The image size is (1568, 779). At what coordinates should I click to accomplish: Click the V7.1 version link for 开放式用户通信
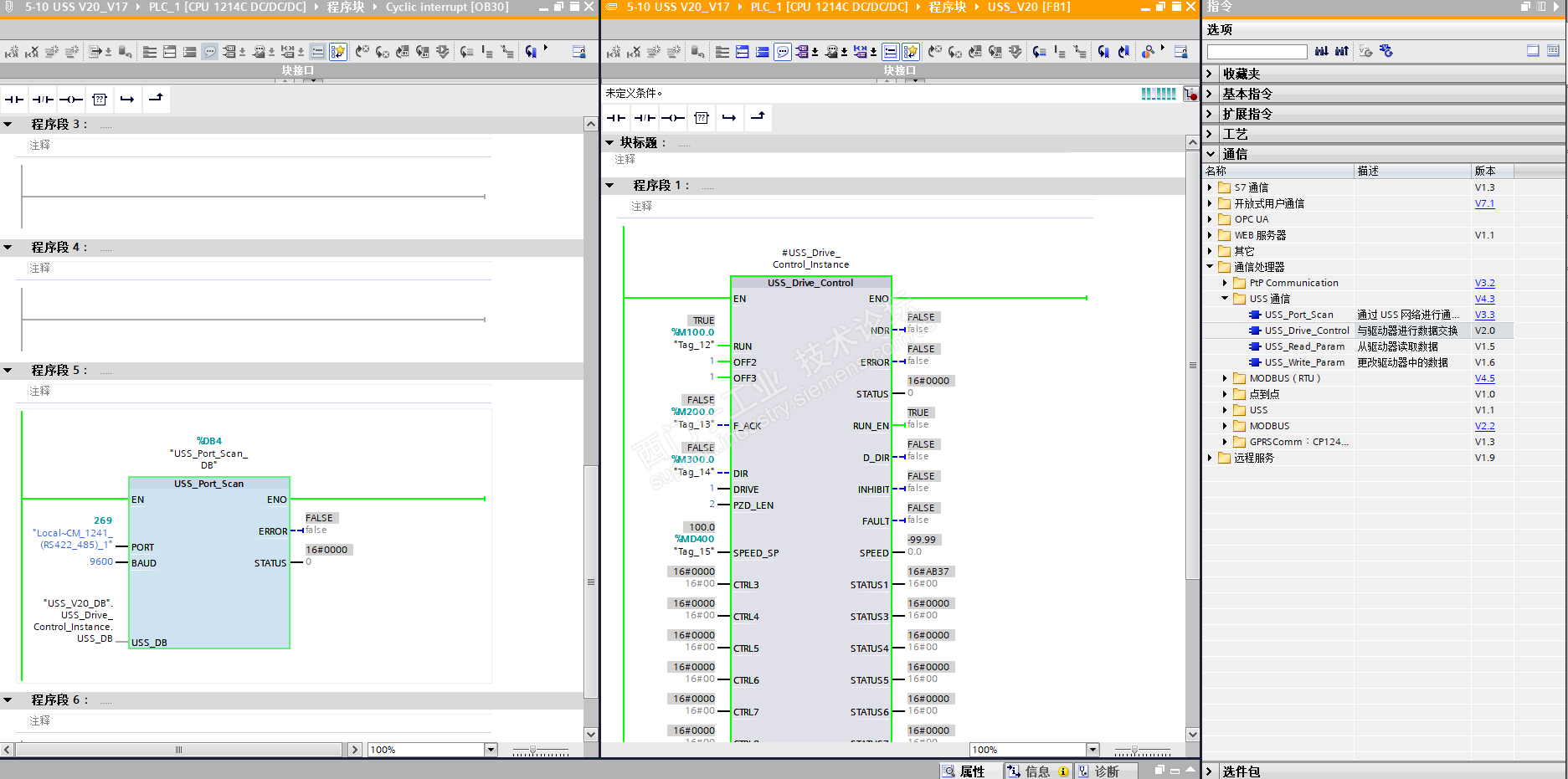(1484, 204)
